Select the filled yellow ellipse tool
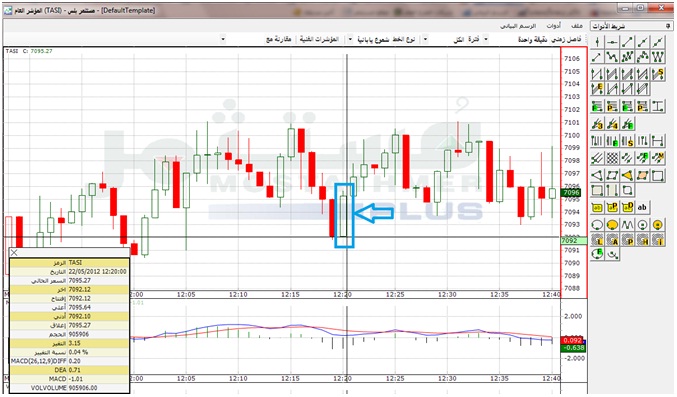Image resolution: width=677 pixels, height=397 pixels. (x=612, y=225)
